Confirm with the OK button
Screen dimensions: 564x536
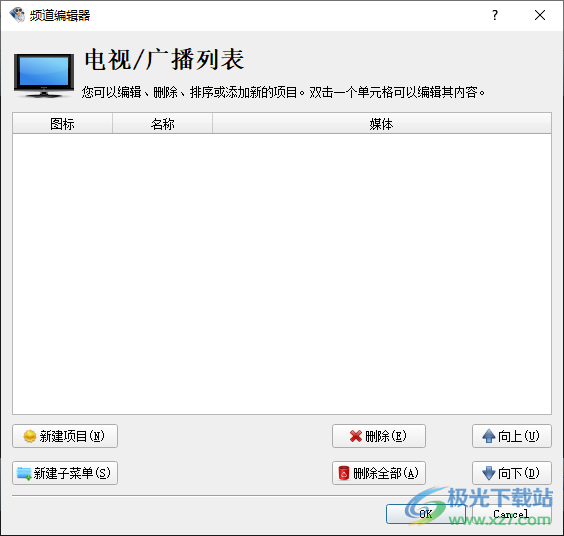(x=426, y=514)
